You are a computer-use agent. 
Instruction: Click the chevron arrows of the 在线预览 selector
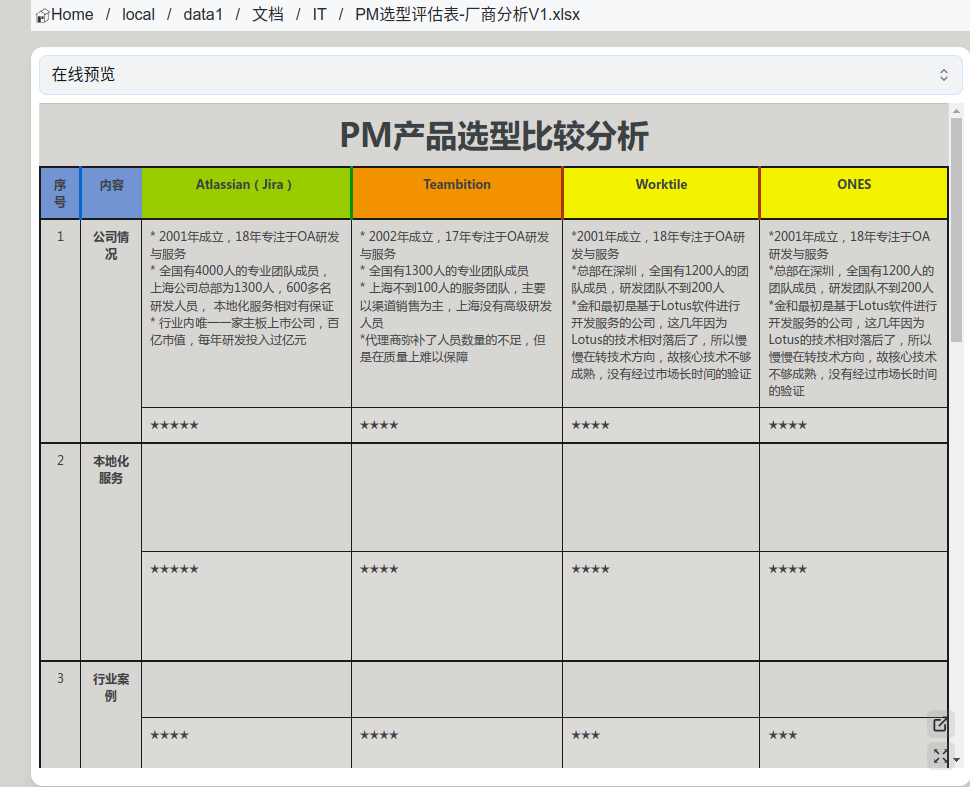pos(943,75)
